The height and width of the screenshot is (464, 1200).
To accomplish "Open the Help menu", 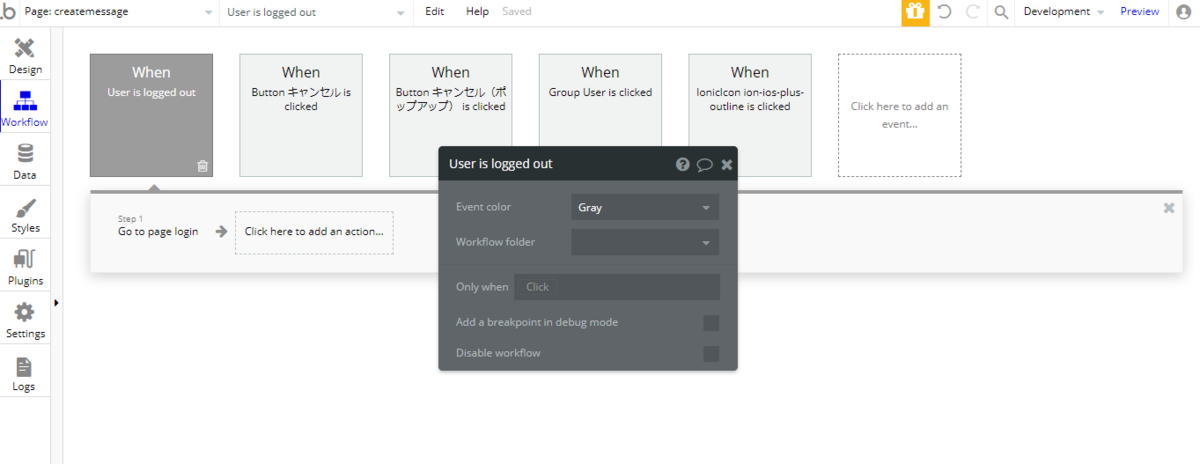I will pos(477,12).
